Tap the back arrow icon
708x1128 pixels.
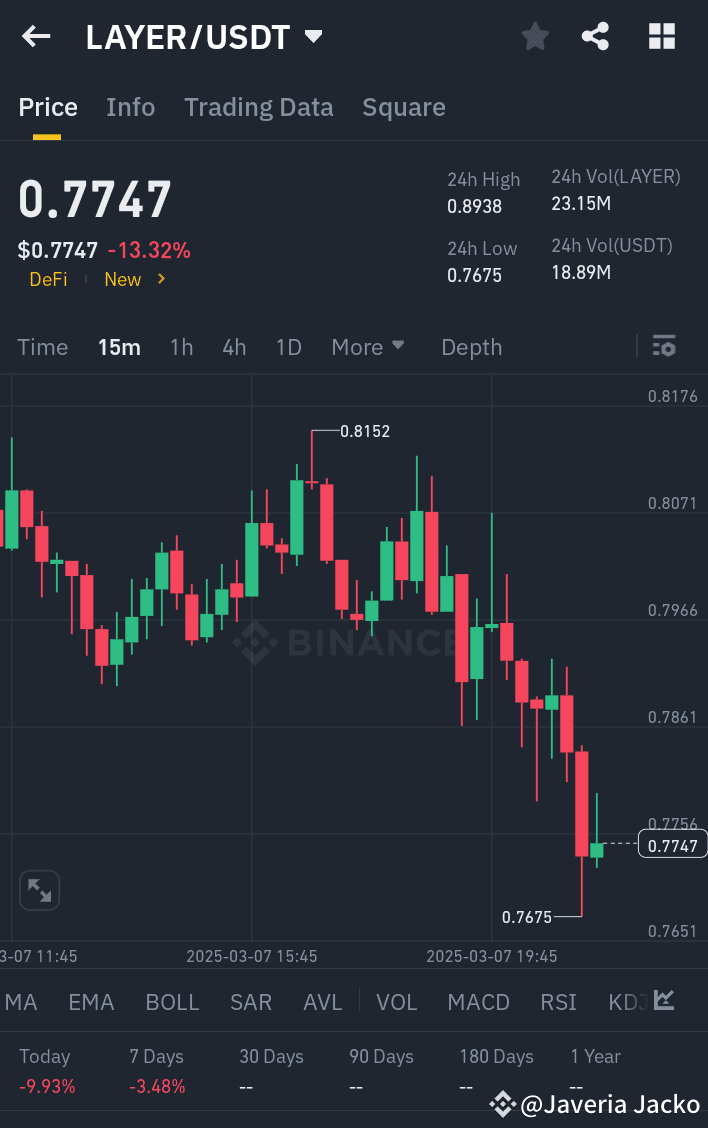tap(36, 37)
